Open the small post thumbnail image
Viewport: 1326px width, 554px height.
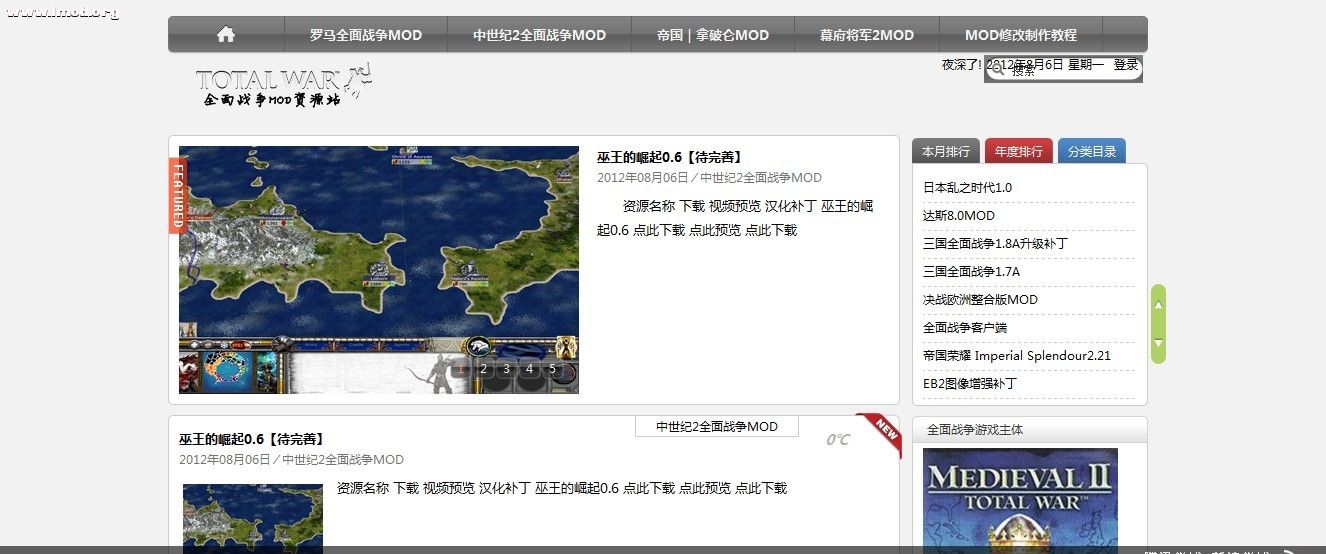coord(253,519)
